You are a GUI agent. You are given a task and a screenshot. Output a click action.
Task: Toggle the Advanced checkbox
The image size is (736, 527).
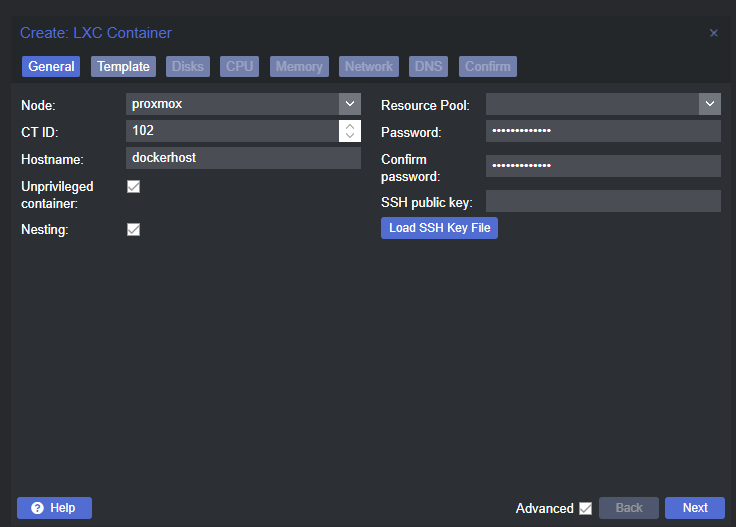pyautogui.click(x=585, y=508)
